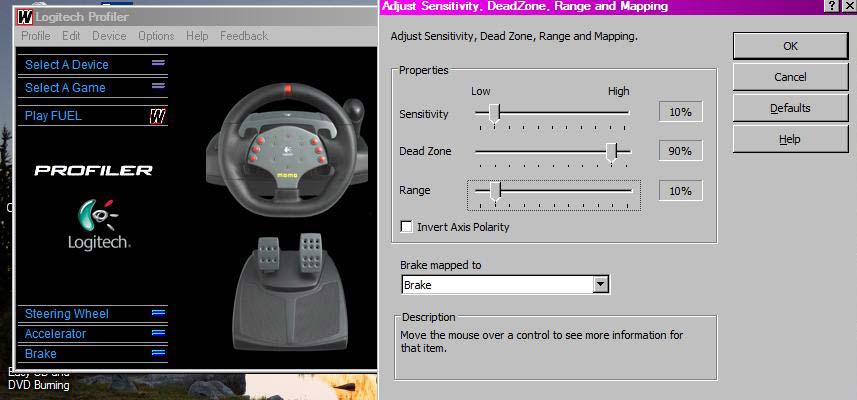Click Select A Device in Profiler
Viewport: 857px width, 400px height.
[x=67, y=64]
